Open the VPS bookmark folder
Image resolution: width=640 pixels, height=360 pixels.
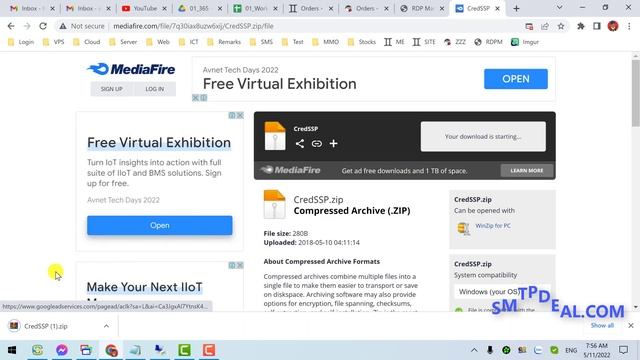[x=53, y=42]
